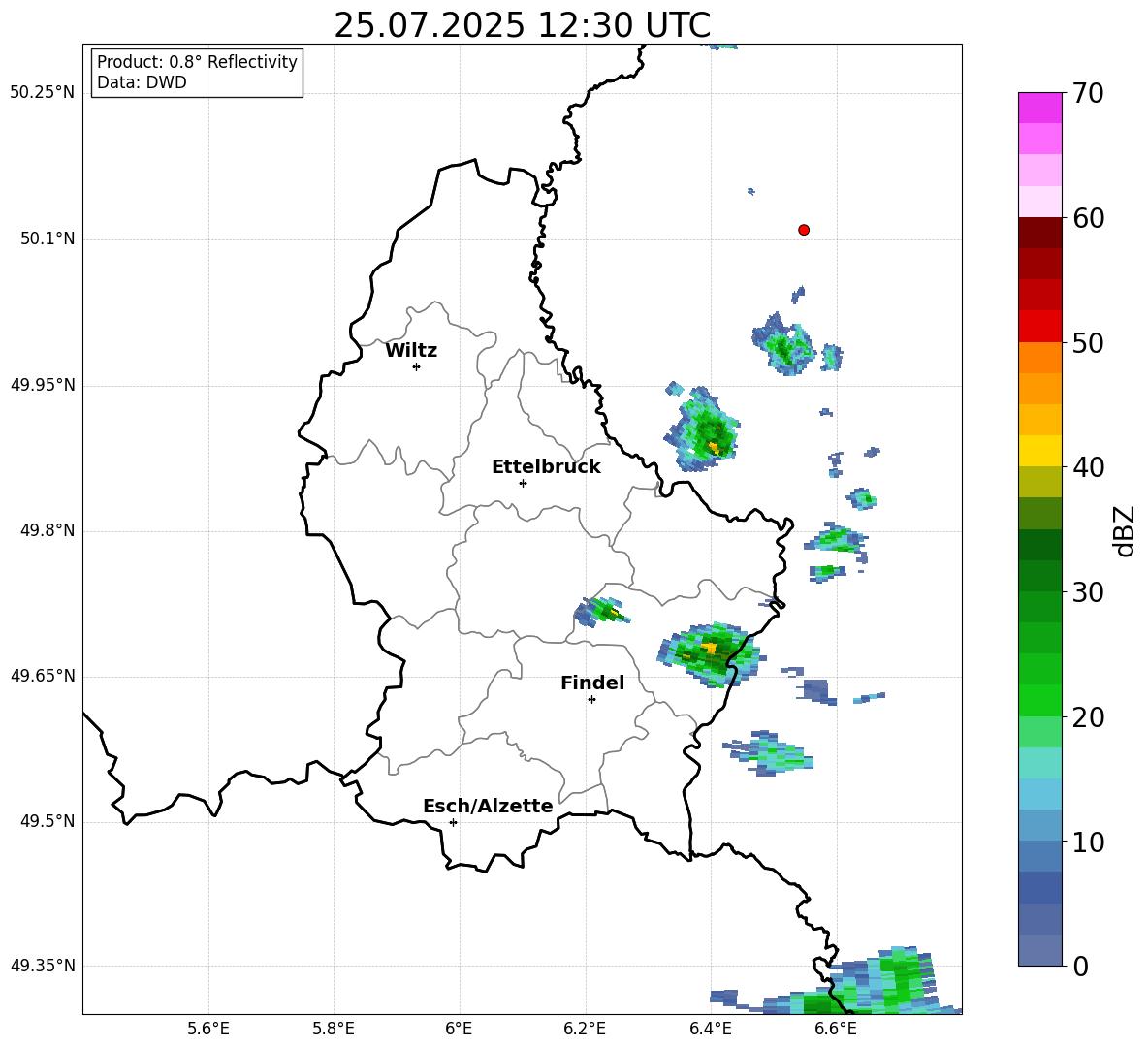This screenshot has width=1148, height=1048.
Task: Click the 6.2°E longitude label
Action: pyautogui.click(x=585, y=1029)
